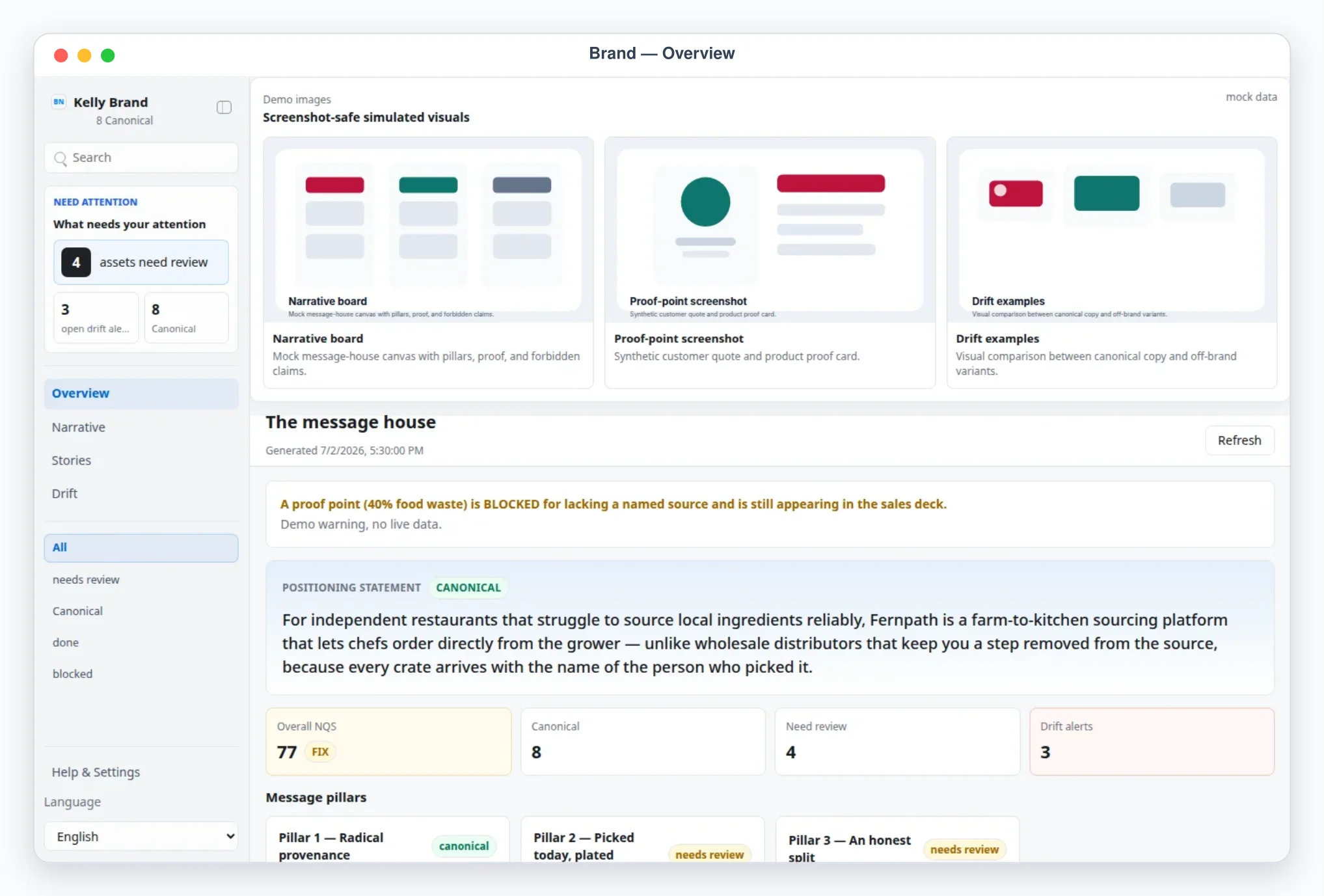Open the English language dropdown

[141, 836]
